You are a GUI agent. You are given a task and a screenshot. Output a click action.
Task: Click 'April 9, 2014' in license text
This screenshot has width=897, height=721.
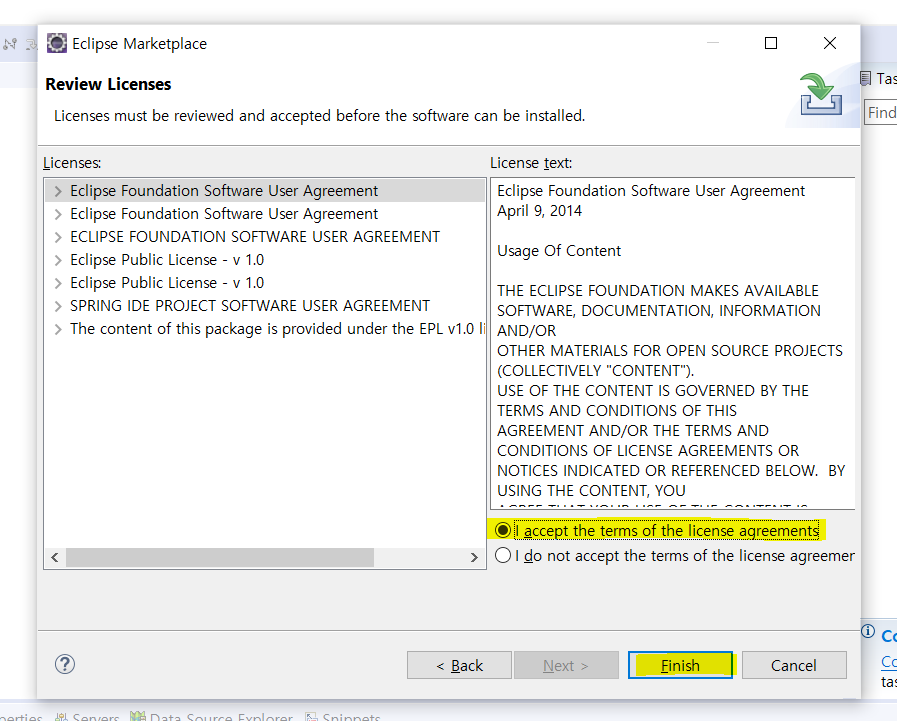539,211
